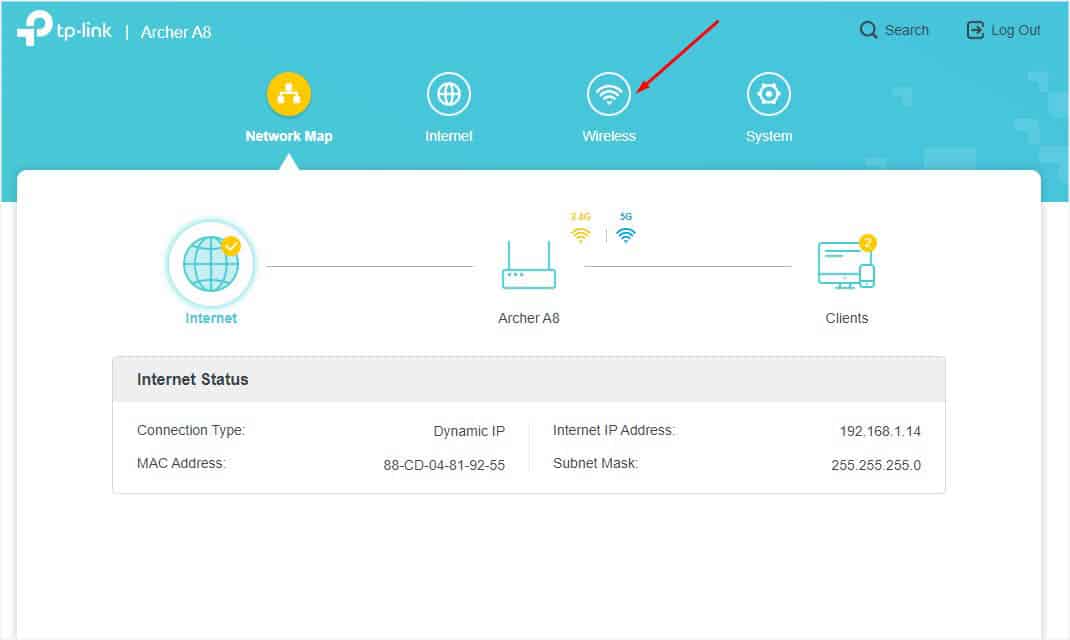Click the checkmark badge on Internet globe
1070x640 pixels.
tap(231, 246)
